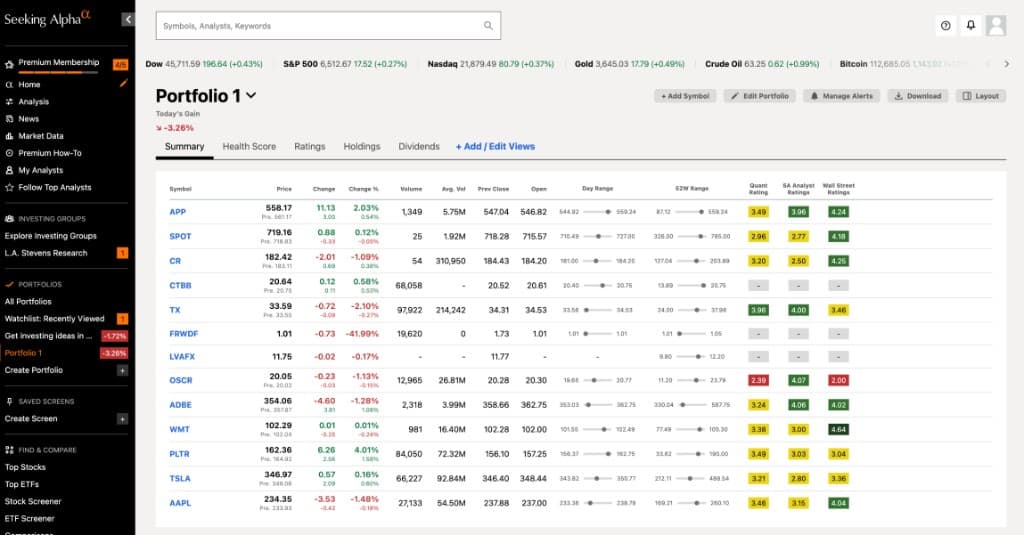1024x535 pixels.
Task: Open help question mark icon
Action: pyautogui.click(x=946, y=25)
